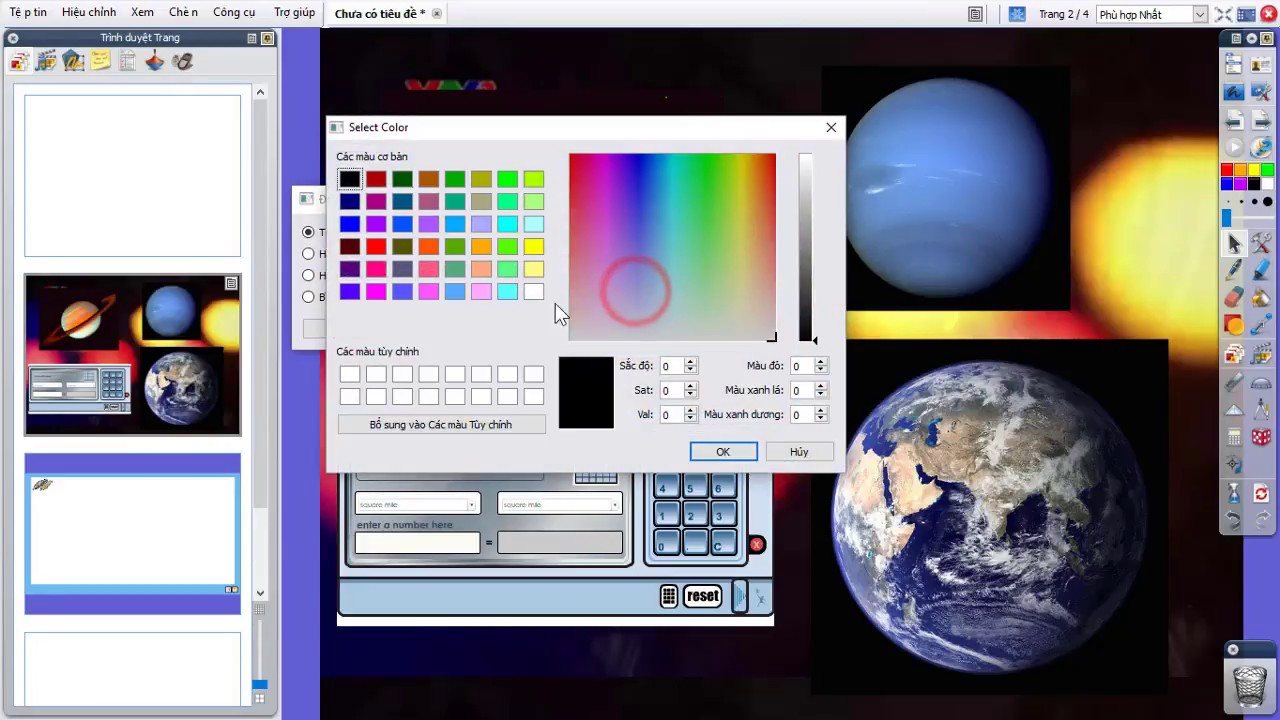Click the Flipchart Bin trash can
The width and height of the screenshot is (1280, 720).
point(1249,685)
